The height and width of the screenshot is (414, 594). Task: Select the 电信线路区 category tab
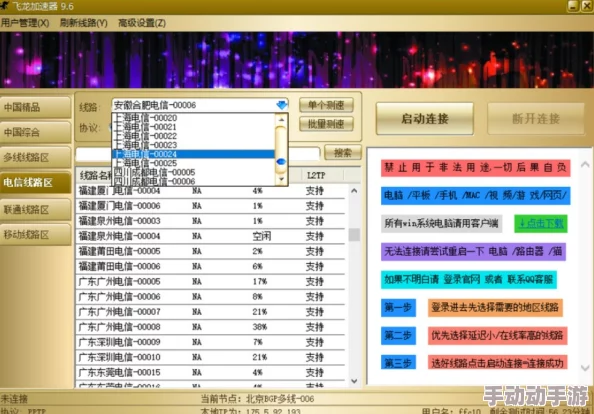point(35,183)
